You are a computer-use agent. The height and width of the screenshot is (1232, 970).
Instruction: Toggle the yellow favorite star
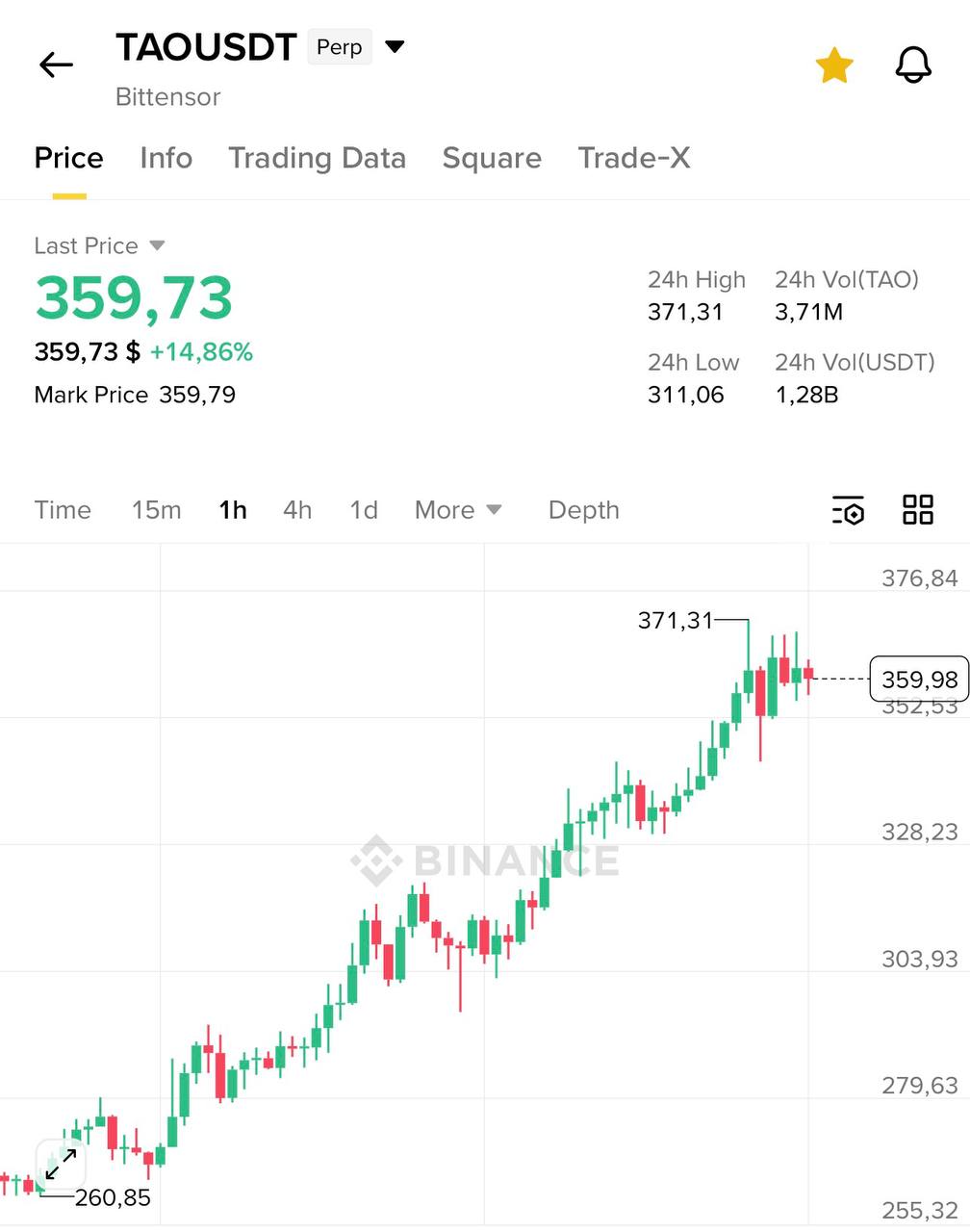834,65
